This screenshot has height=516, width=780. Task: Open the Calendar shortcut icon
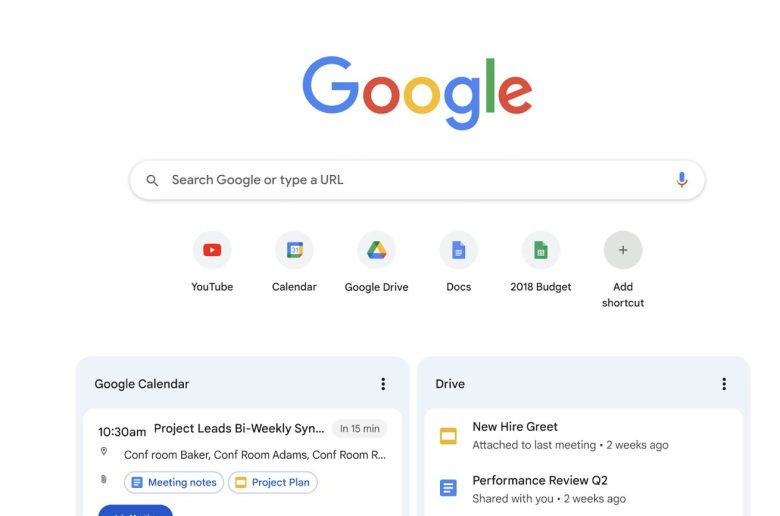coord(294,250)
